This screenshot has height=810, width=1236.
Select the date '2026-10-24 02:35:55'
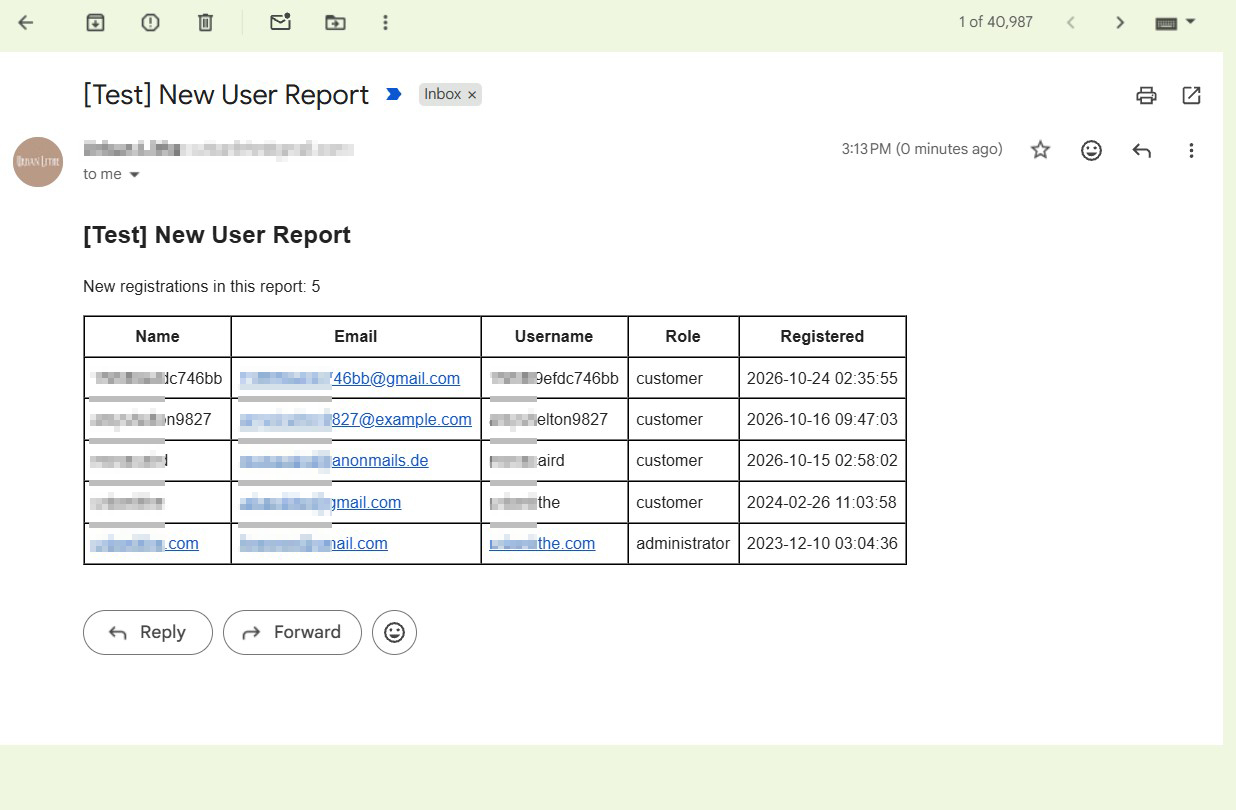click(x=822, y=378)
